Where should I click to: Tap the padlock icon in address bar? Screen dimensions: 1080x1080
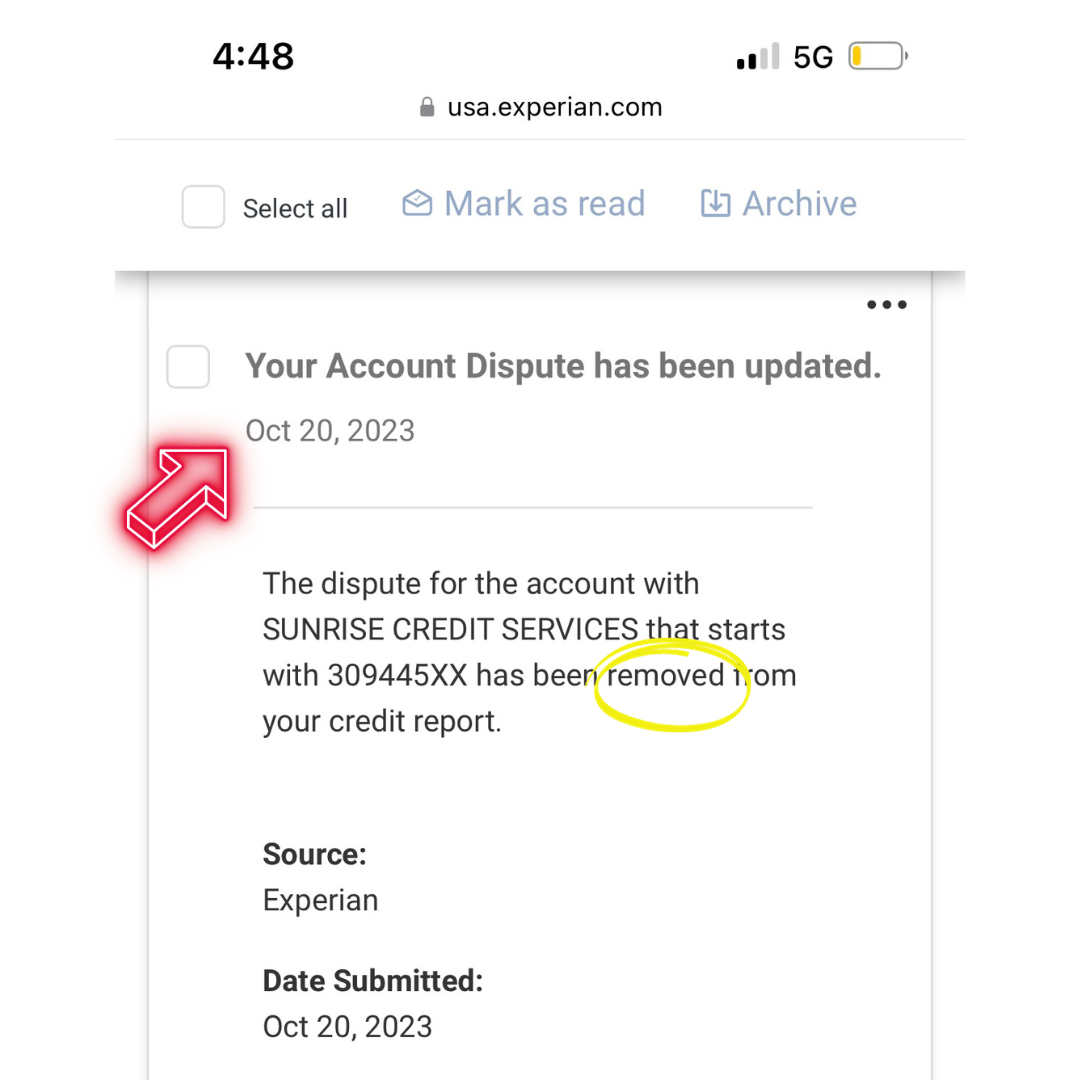point(427,107)
